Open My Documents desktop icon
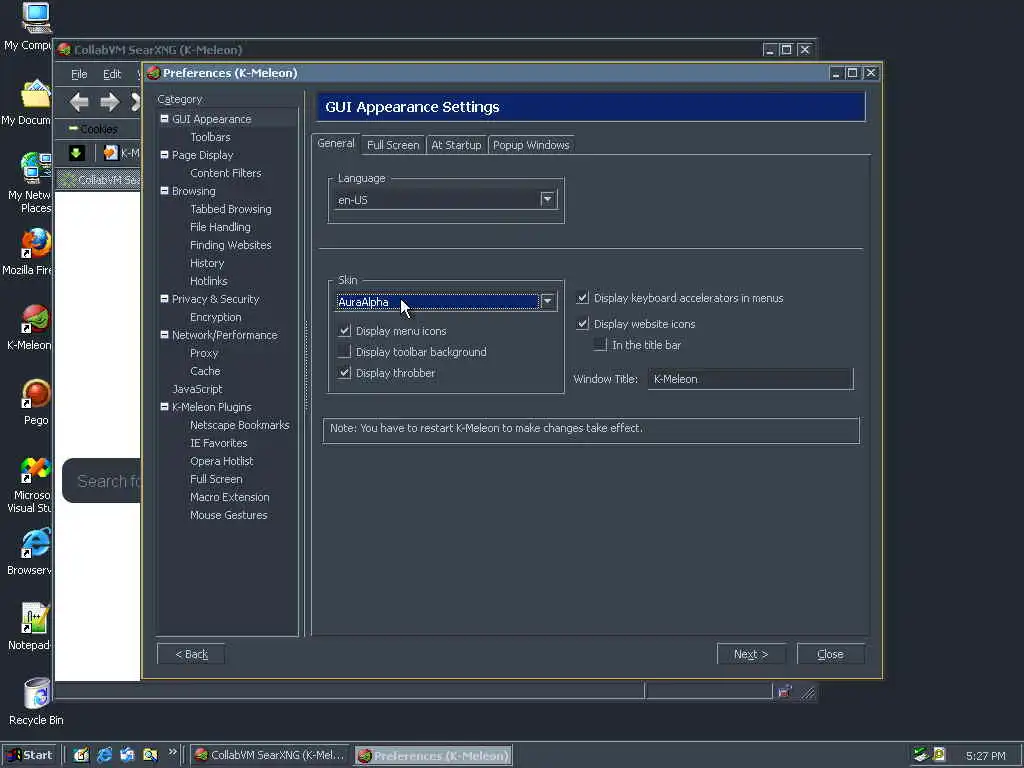This screenshot has width=1024, height=768. pos(35,94)
